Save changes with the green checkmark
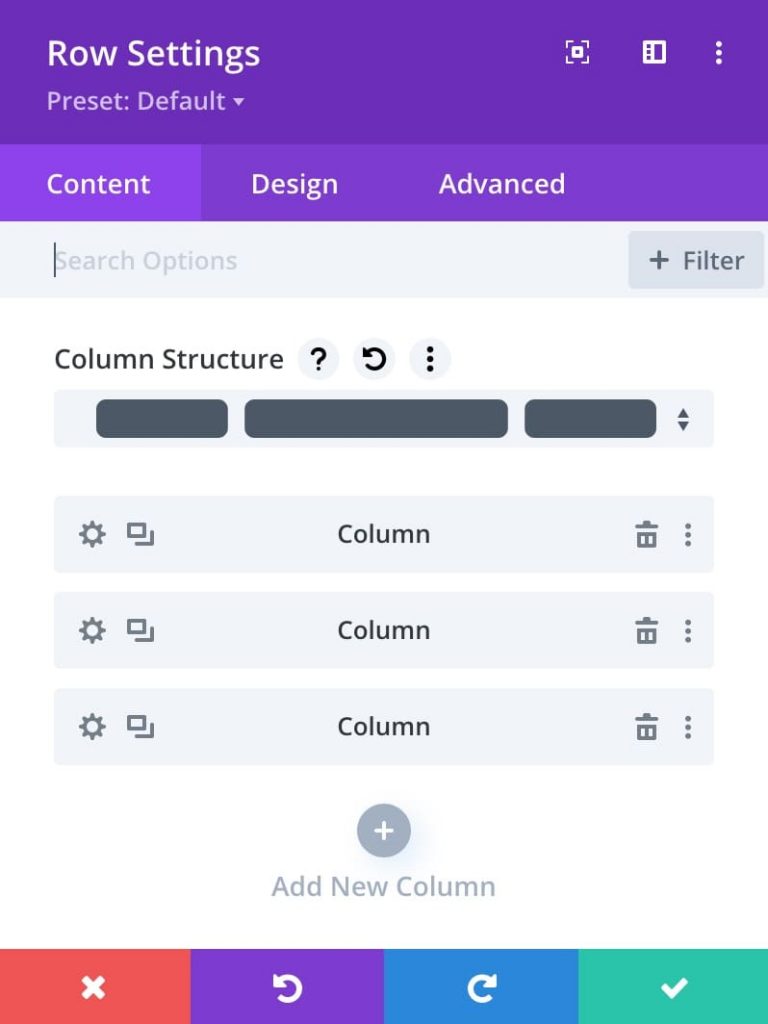768x1024 pixels. click(672, 987)
